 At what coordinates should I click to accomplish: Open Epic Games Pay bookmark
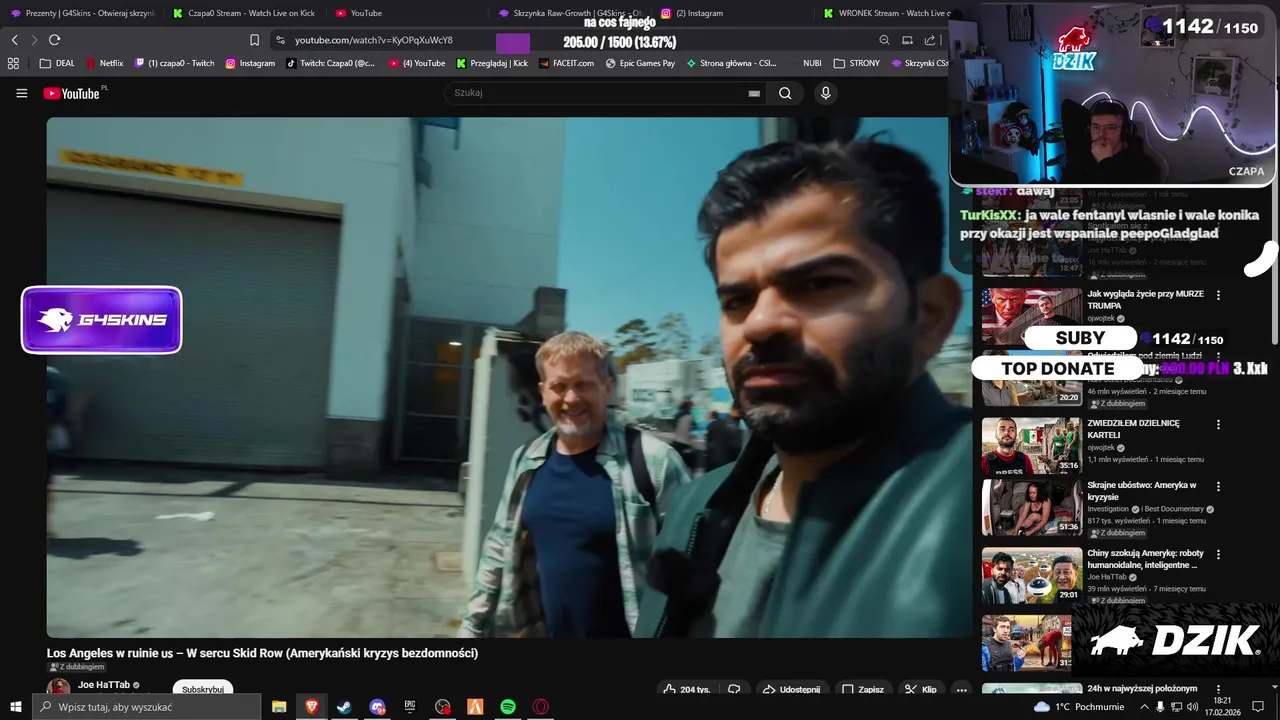[640, 63]
